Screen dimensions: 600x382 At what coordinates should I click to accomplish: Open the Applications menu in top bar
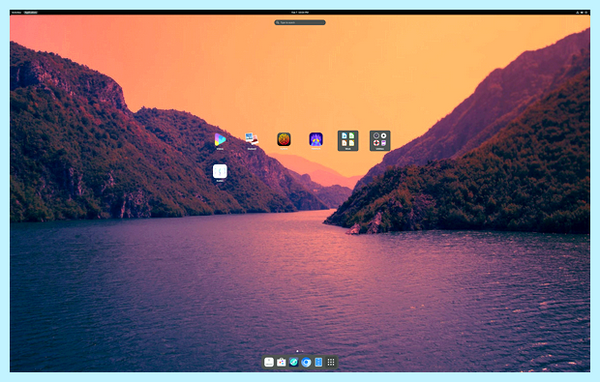pos(31,12)
